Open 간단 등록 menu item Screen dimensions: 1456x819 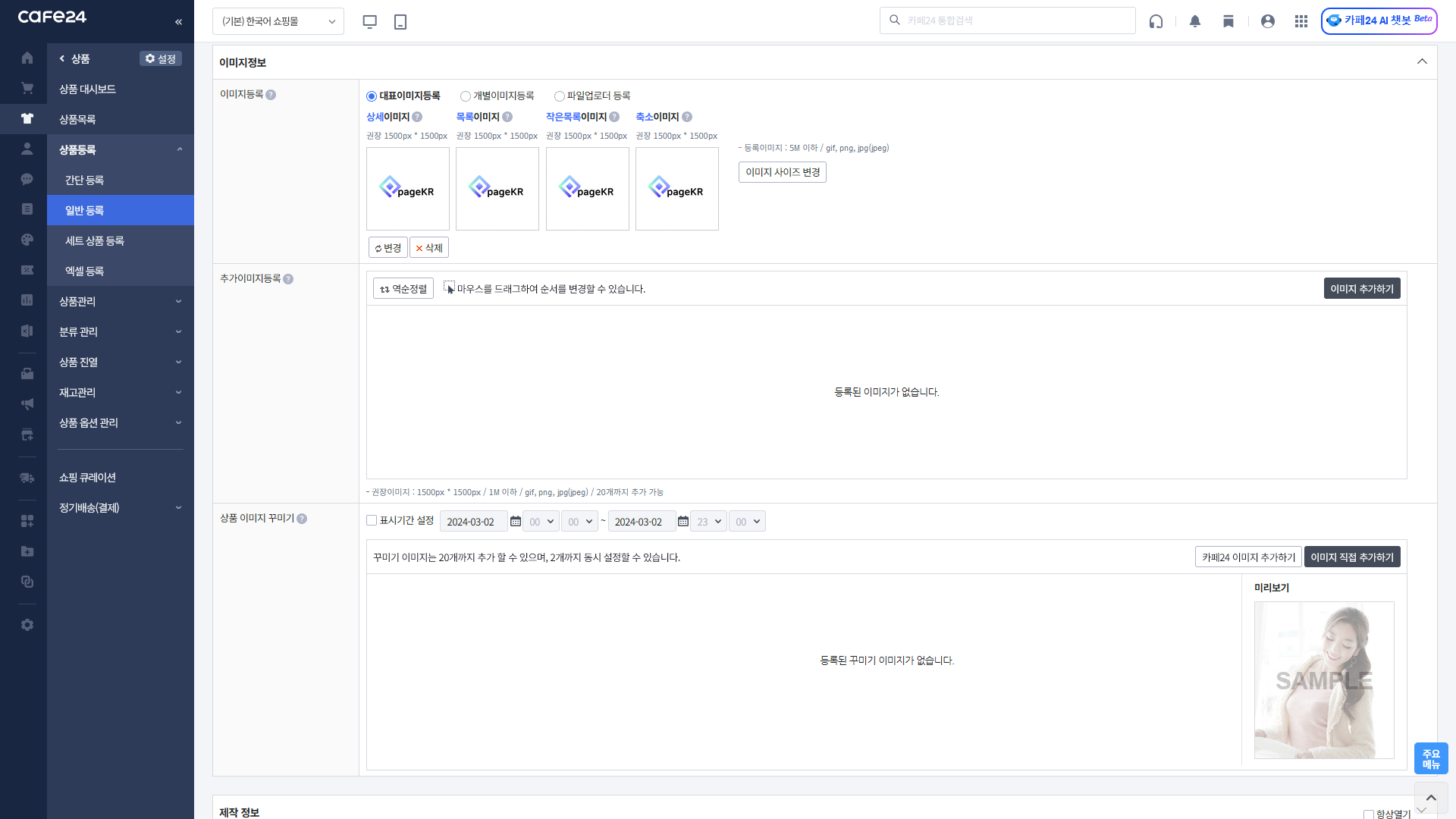[x=84, y=180]
